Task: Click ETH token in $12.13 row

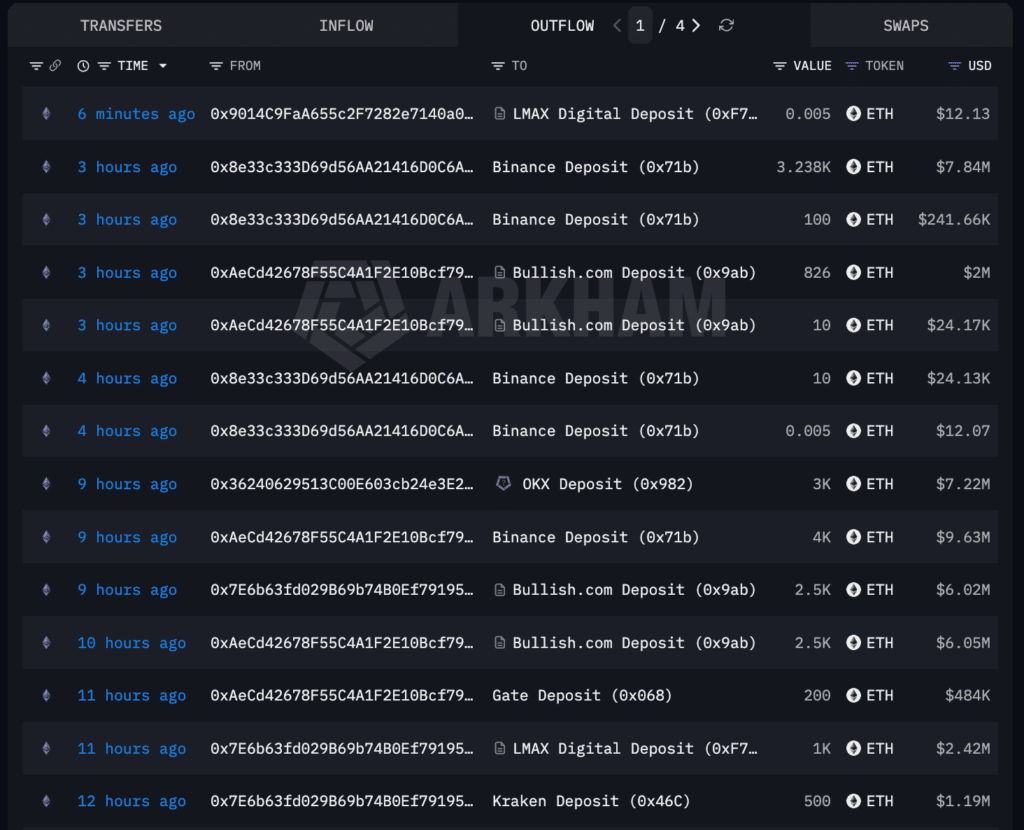Action: [x=870, y=114]
